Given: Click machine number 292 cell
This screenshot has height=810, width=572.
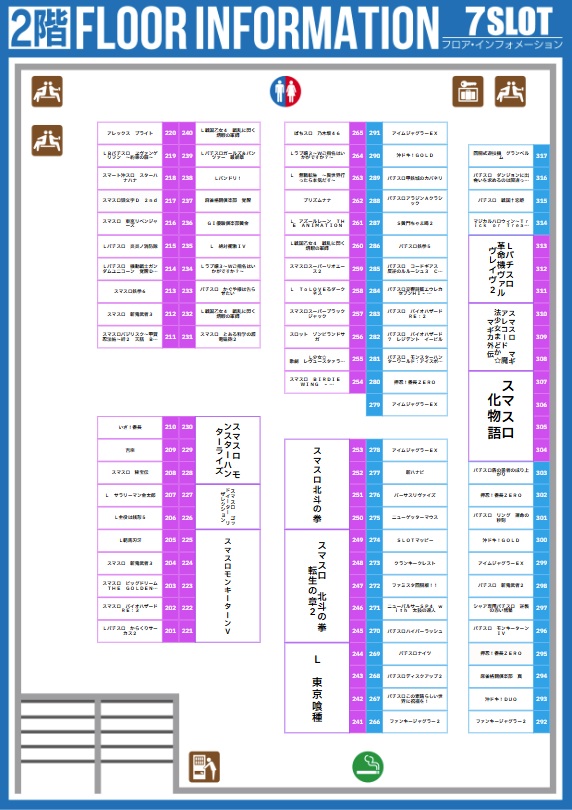Looking at the screenshot, I should (541, 722).
